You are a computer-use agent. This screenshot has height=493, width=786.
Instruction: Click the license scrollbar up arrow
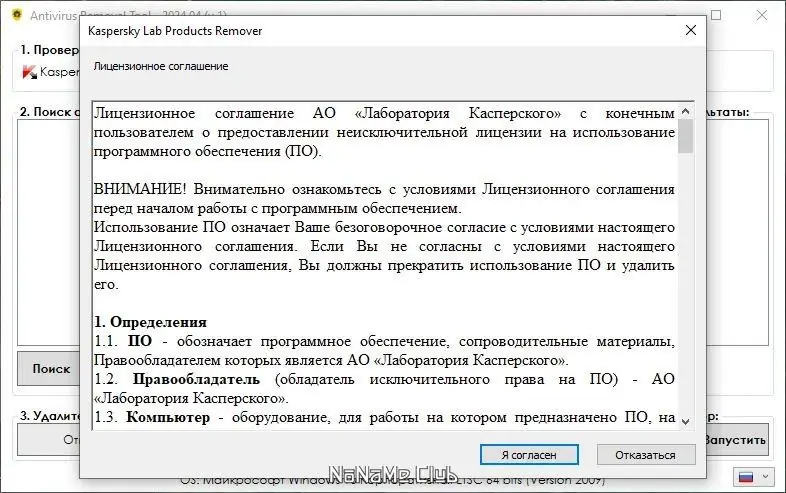[x=685, y=111]
